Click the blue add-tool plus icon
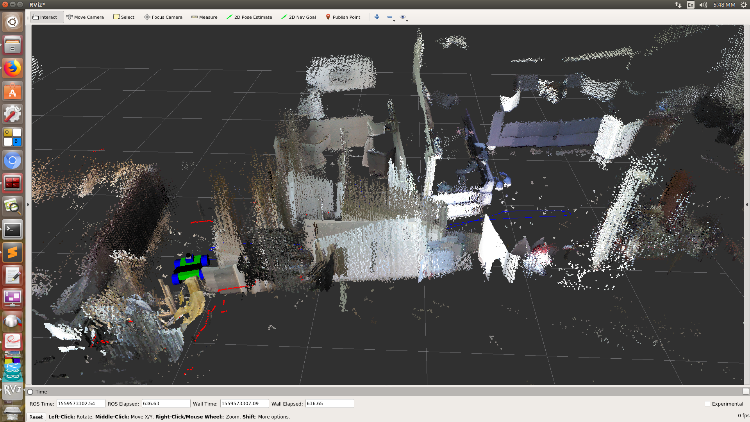This screenshot has width=750, height=422. coord(376,17)
